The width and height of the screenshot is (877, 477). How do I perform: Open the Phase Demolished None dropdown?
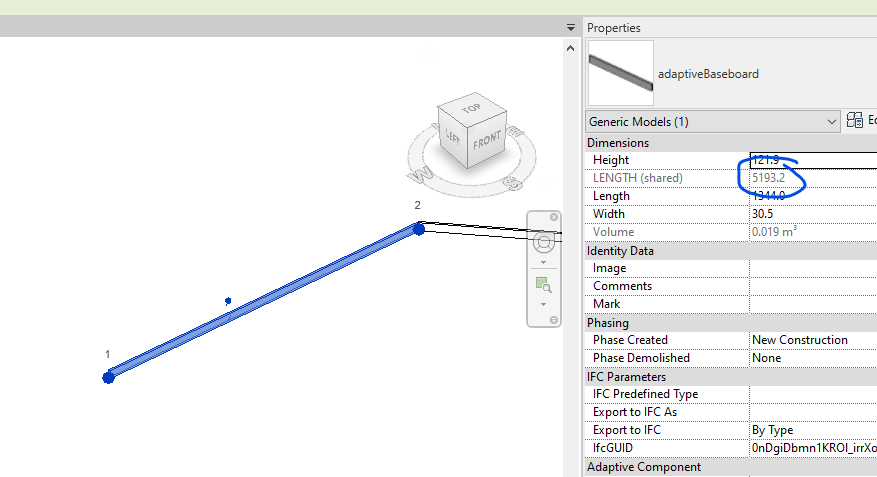point(813,357)
